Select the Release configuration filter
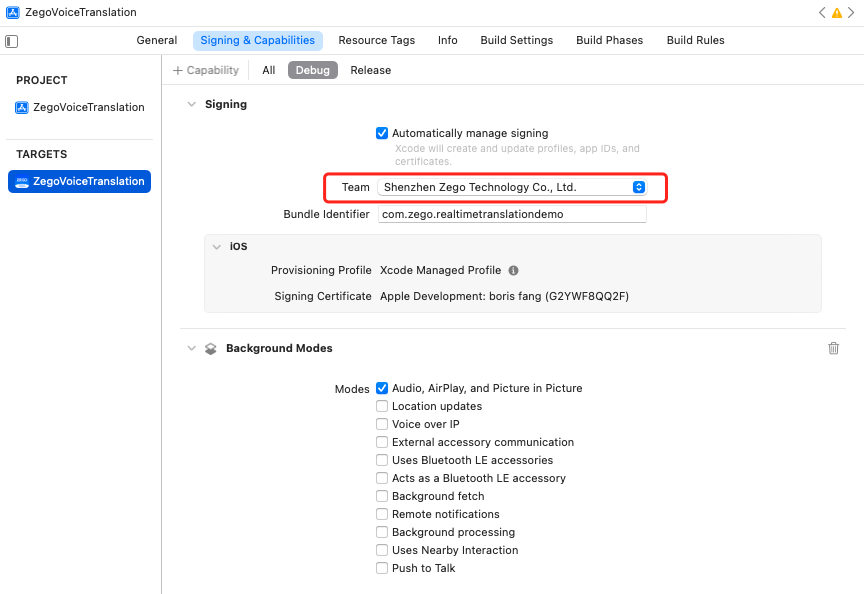 pyautogui.click(x=370, y=71)
